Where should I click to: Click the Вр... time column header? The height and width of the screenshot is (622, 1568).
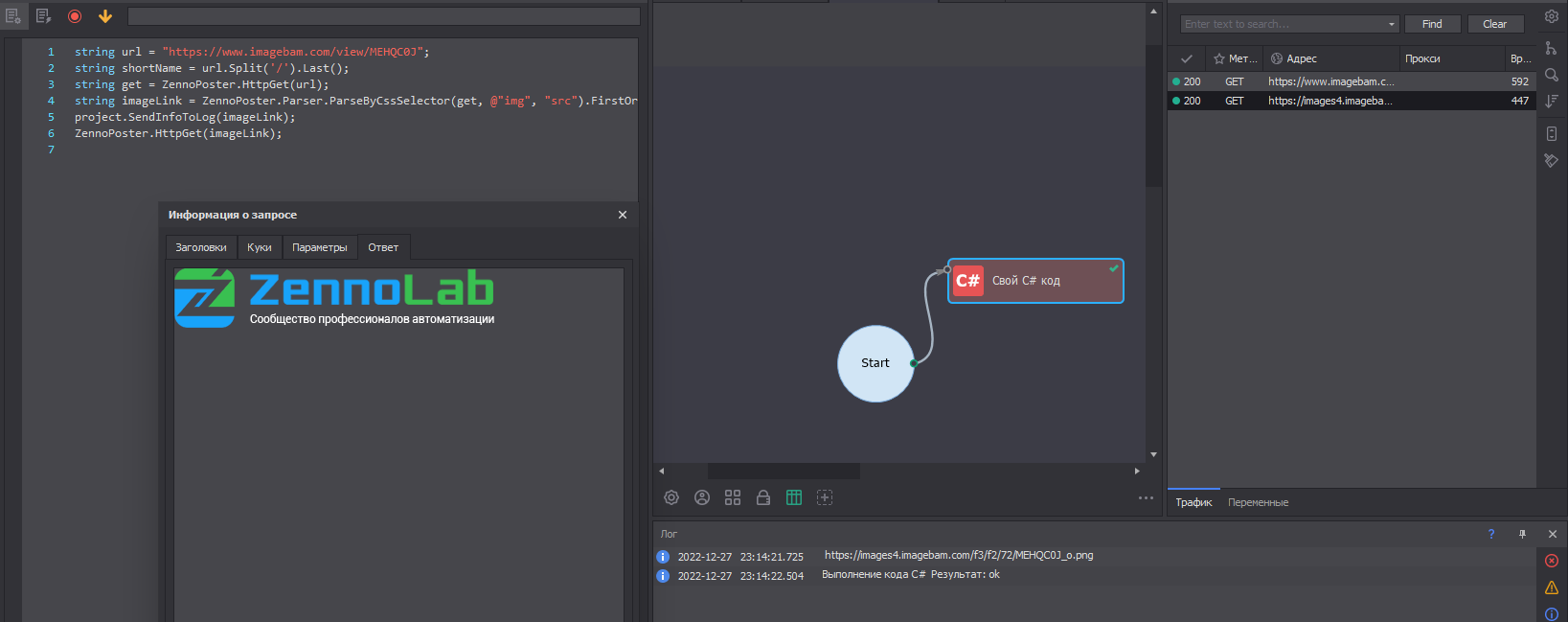tap(1521, 58)
